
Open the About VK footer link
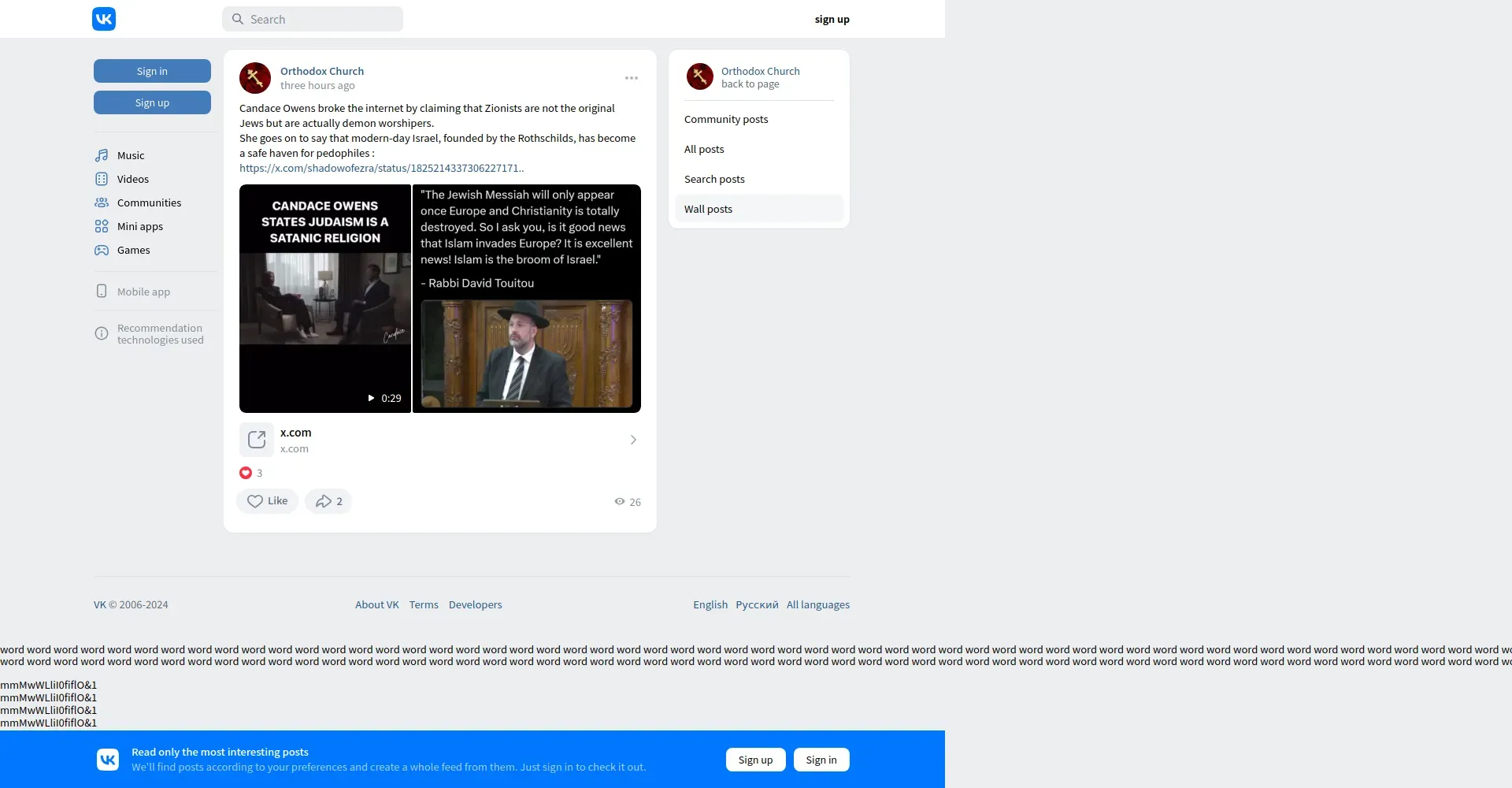[x=377, y=604]
